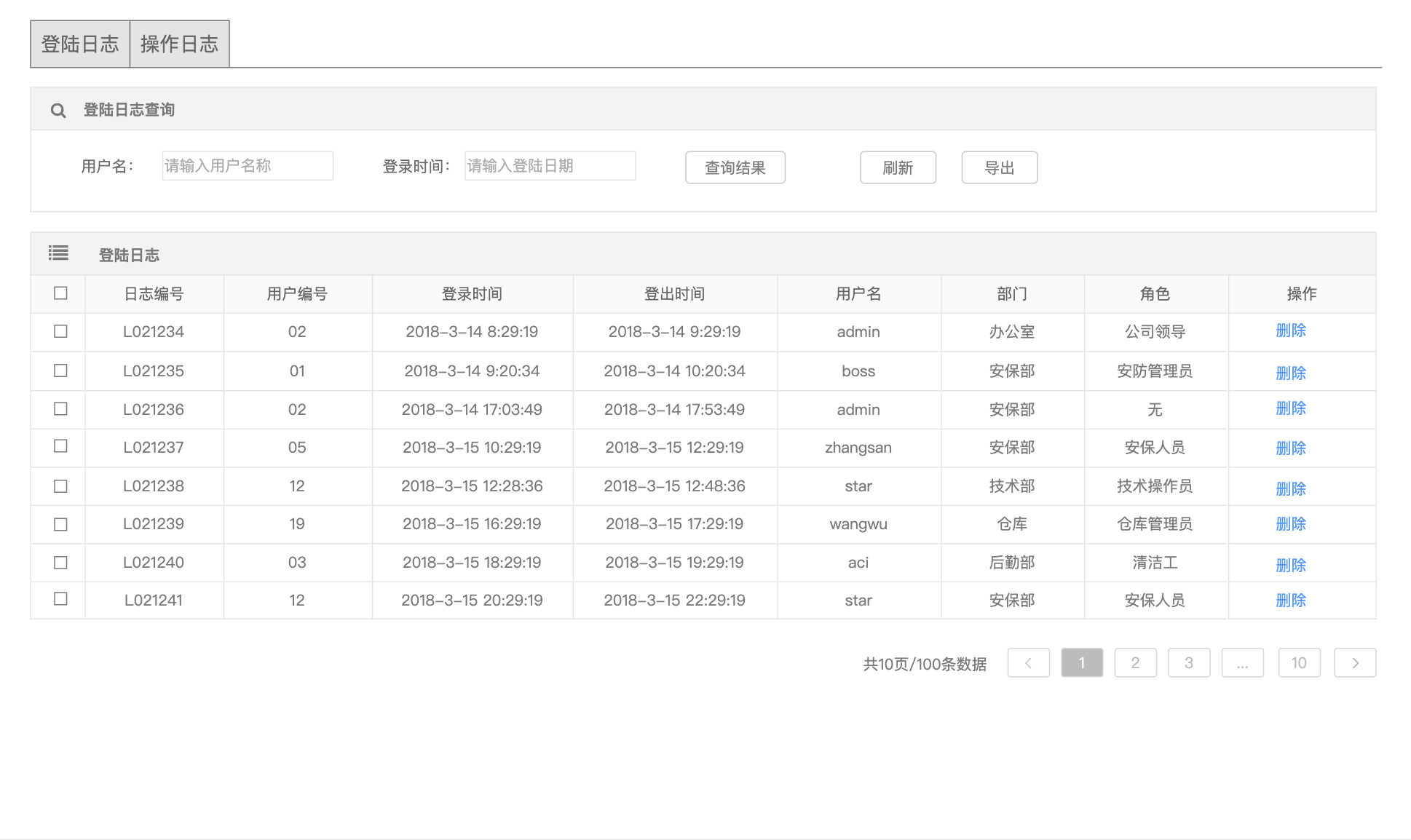The width and height of the screenshot is (1411, 840).
Task: Click the list icon beside 登陆日志
Action: tap(58, 253)
